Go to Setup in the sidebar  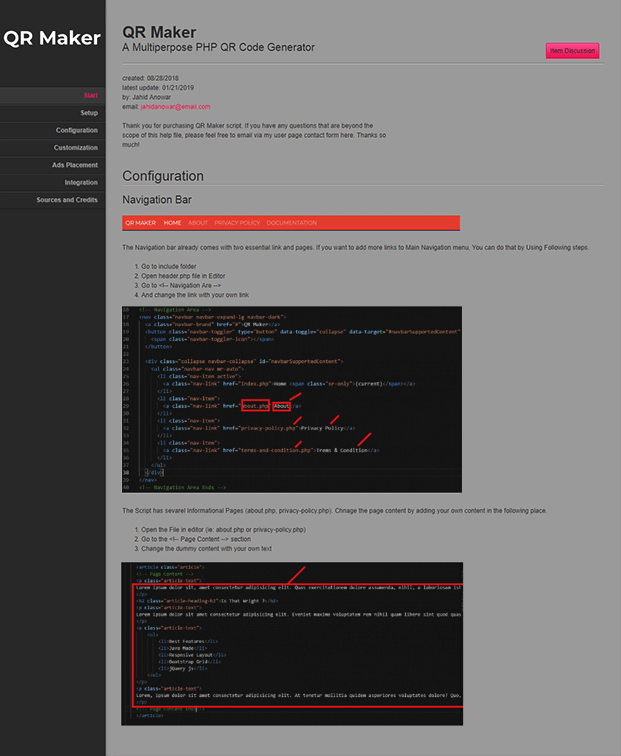(89, 113)
